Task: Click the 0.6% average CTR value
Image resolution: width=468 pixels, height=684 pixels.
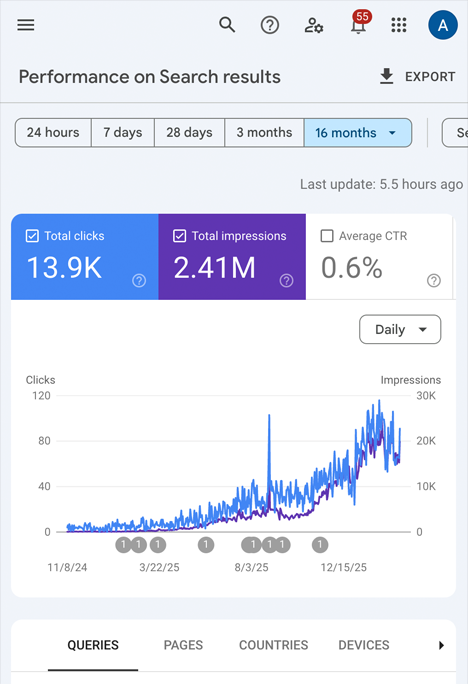Action: 352,267
